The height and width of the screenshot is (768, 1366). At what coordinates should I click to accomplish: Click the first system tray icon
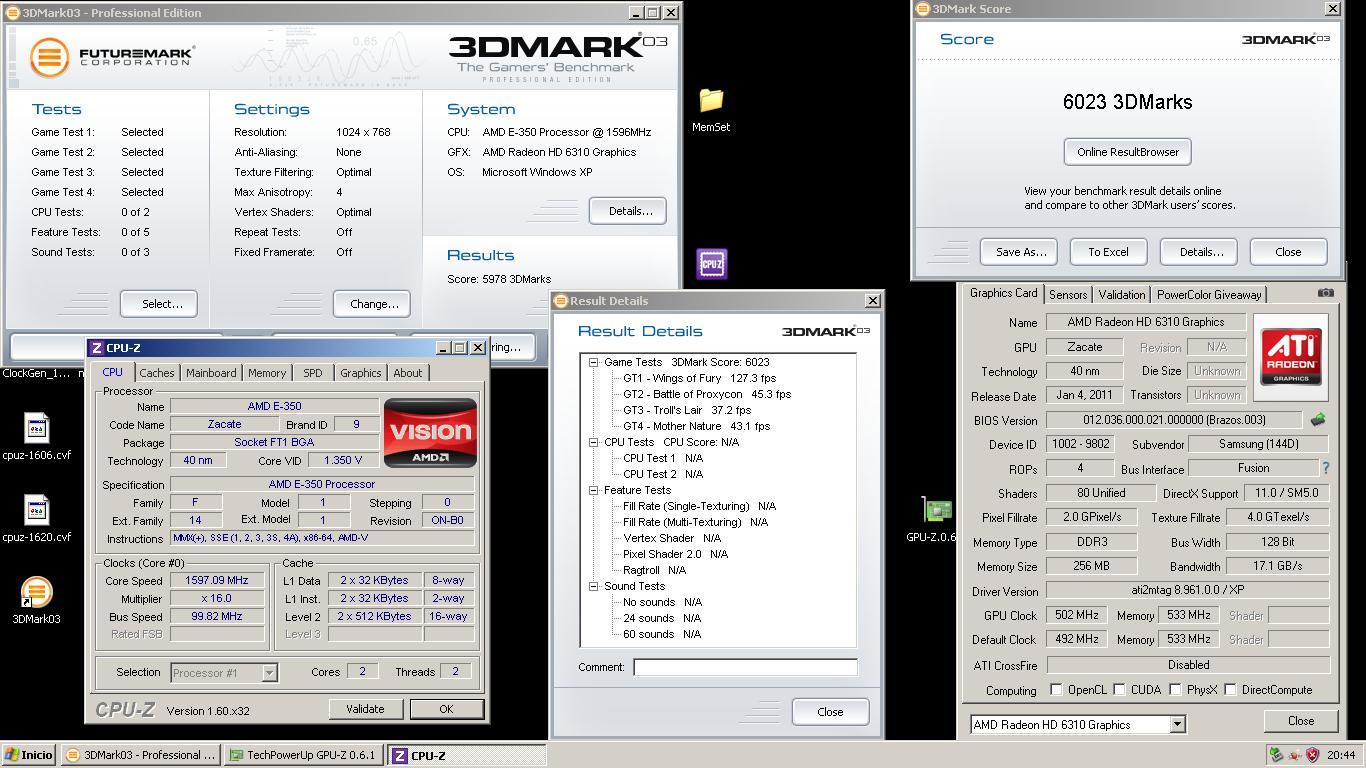click(1276, 755)
